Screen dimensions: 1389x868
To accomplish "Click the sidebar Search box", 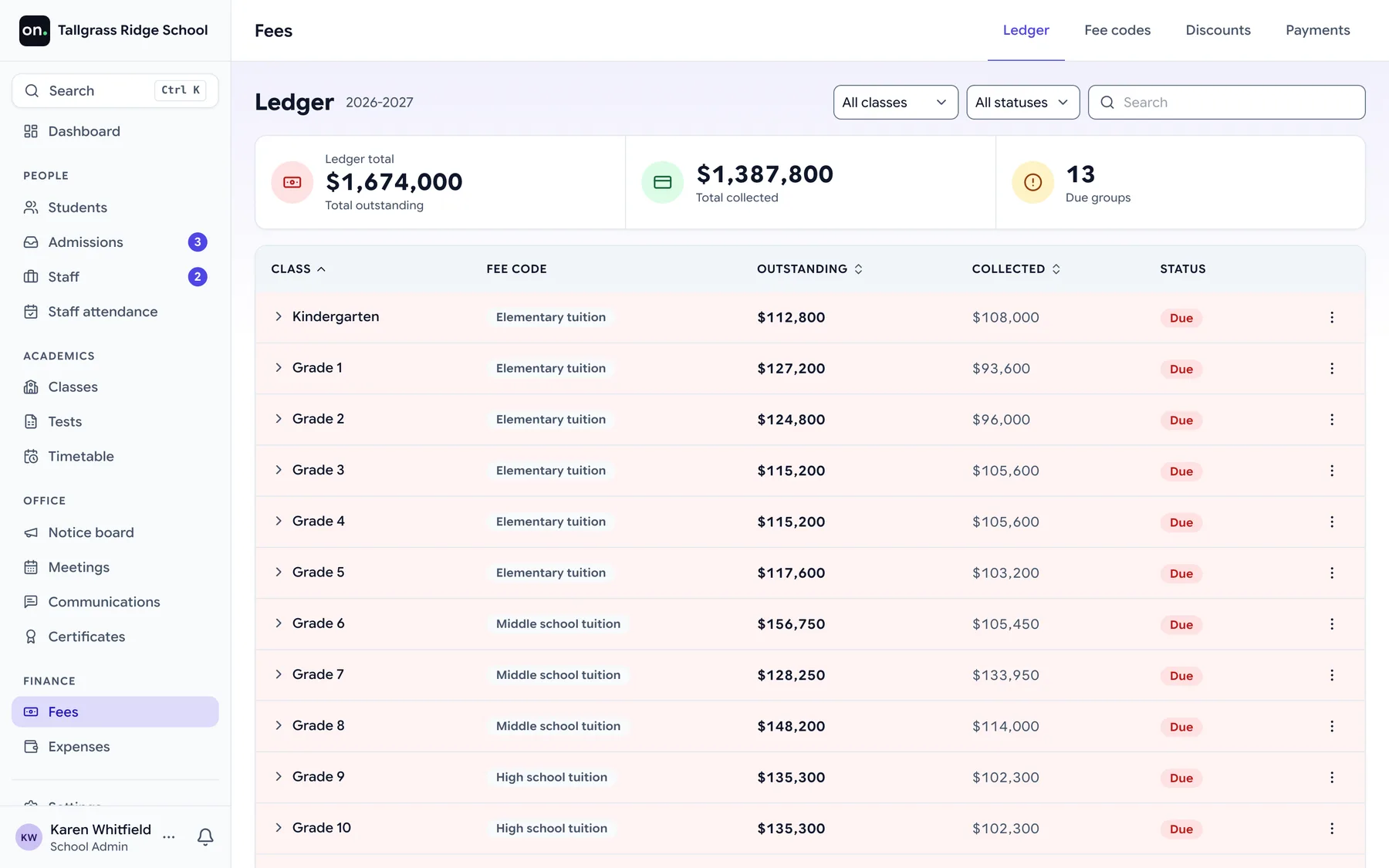I will point(115,91).
